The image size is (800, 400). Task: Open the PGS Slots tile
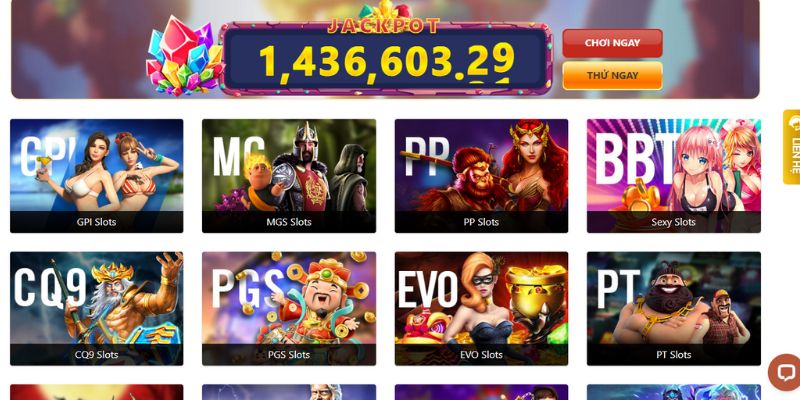point(289,309)
